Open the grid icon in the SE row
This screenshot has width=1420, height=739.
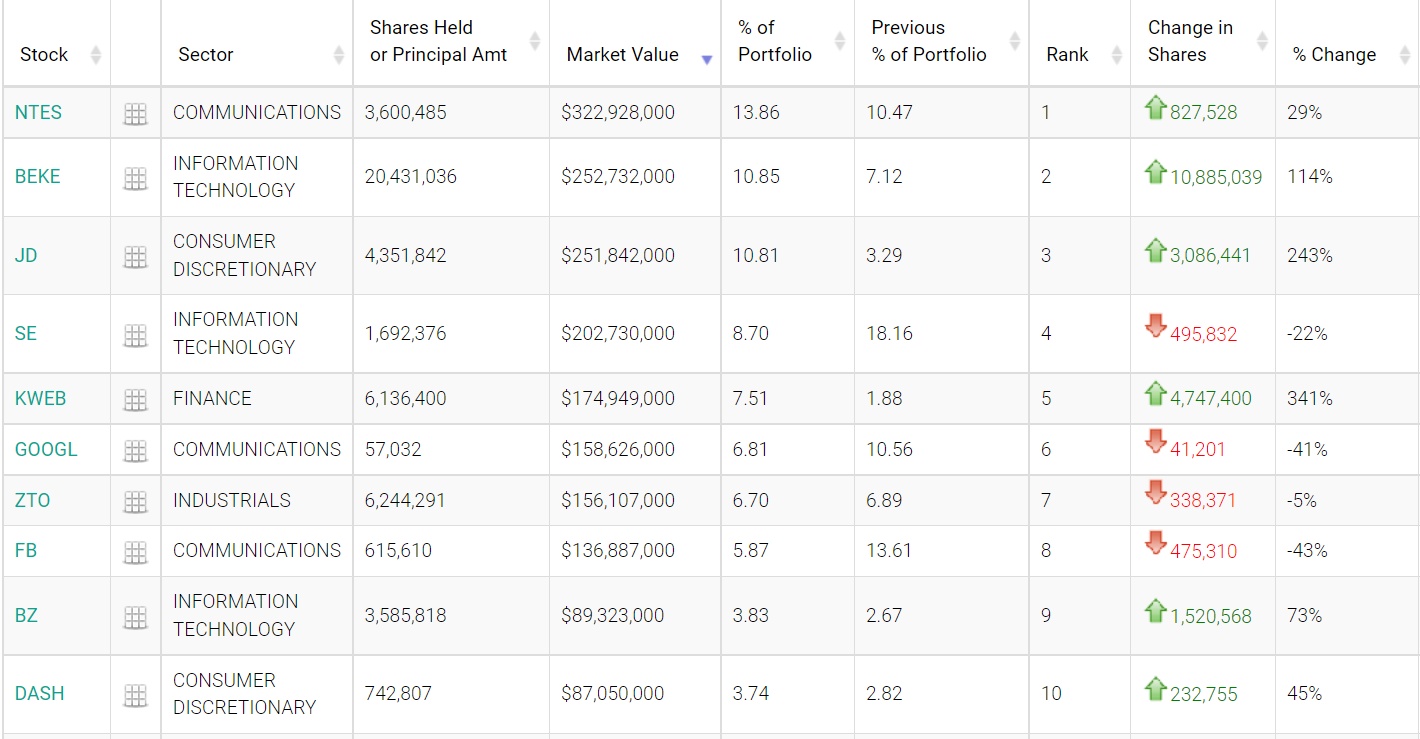(x=135, y=335)
